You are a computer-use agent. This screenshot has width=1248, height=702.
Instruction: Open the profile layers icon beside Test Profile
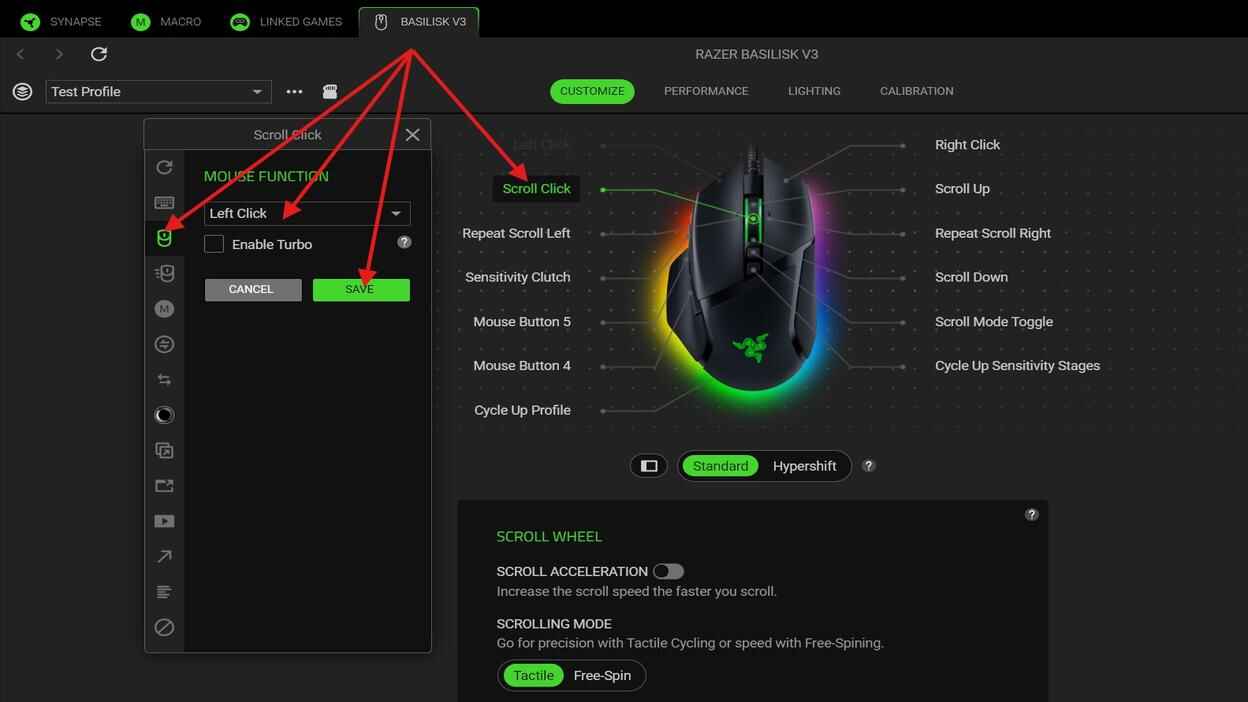pos(22,91)
